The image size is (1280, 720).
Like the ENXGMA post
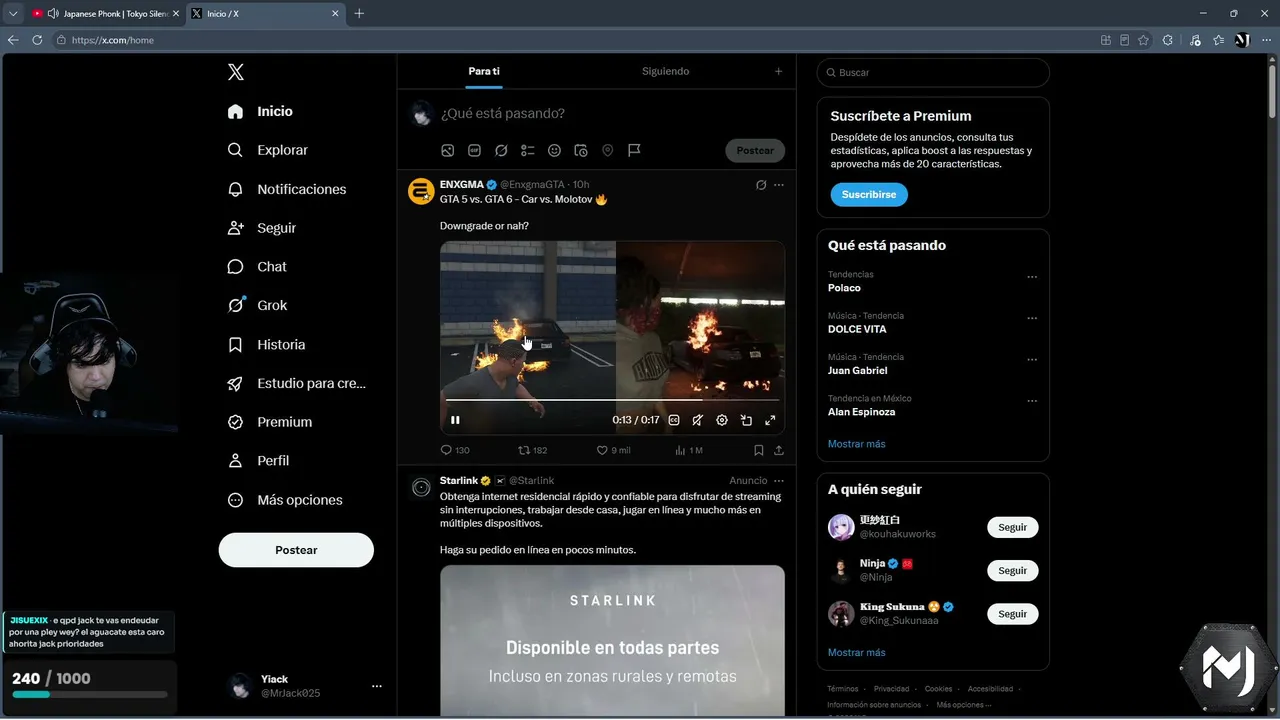(613, 450)
